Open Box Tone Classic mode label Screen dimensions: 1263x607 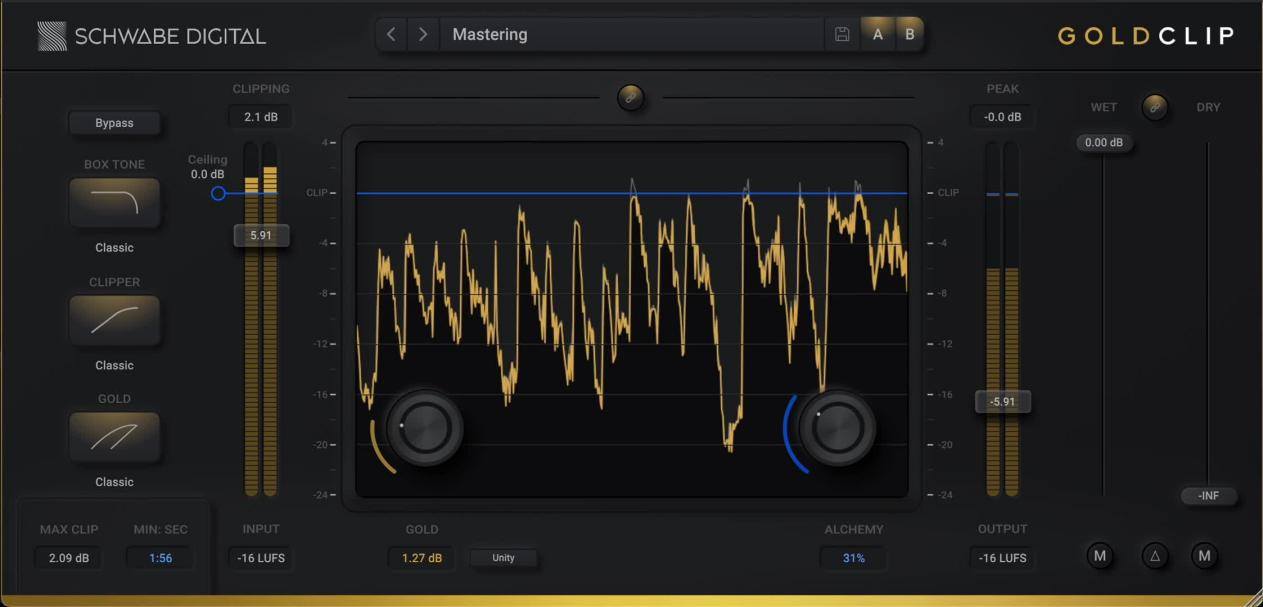pyautogui.click(x=114, y=248)
